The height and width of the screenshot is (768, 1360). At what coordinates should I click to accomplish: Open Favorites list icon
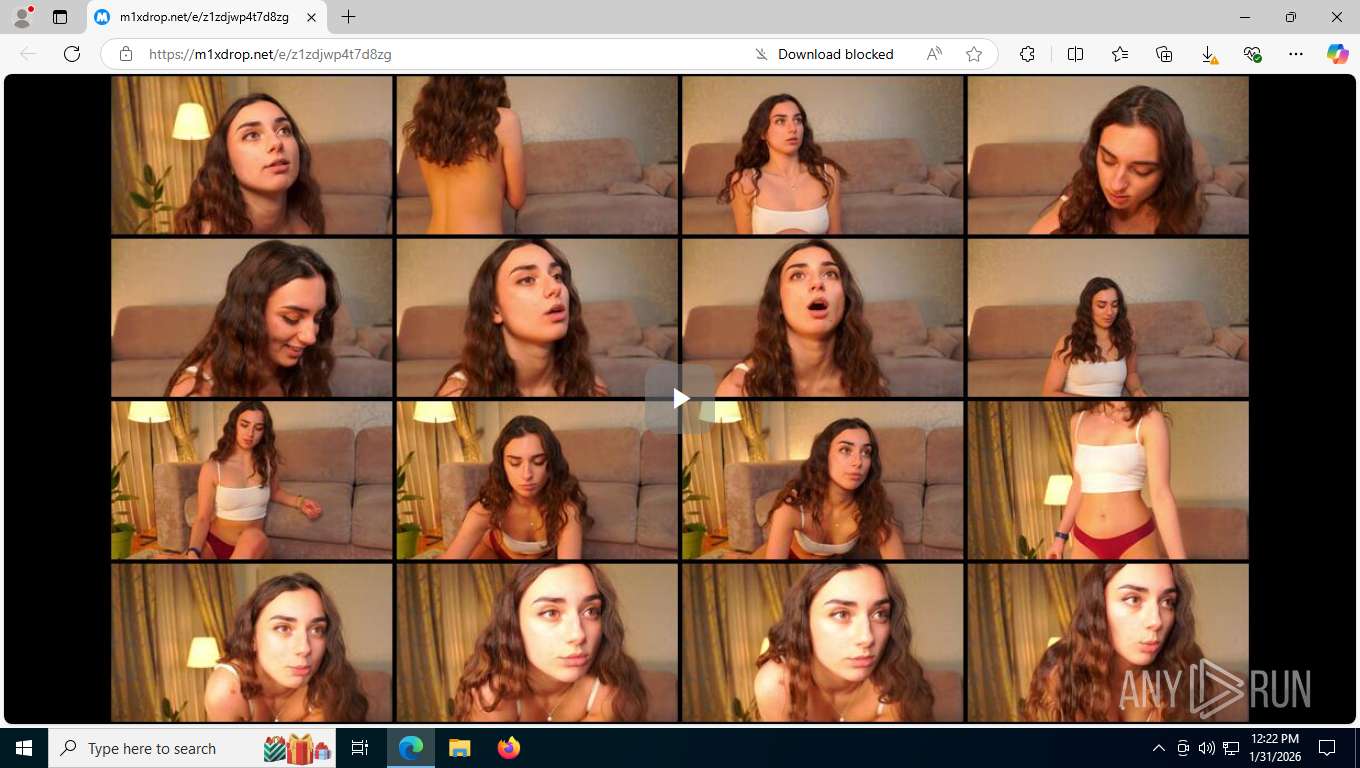[1120, 54]
